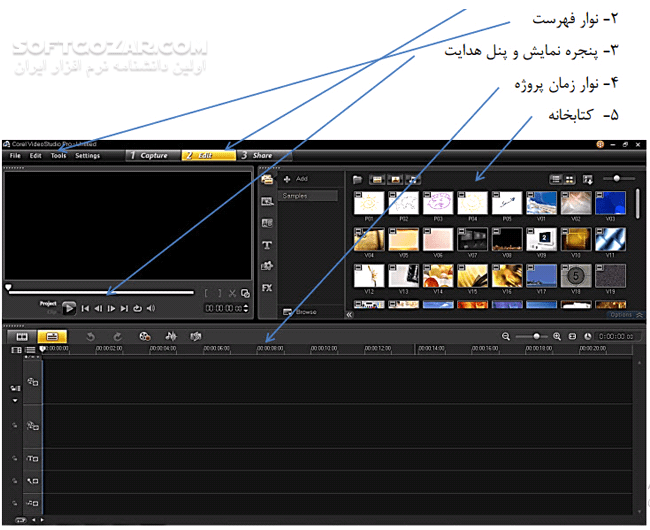
Task: Open the AB Instant Project library icon
Action: click(x=267, y=223)
